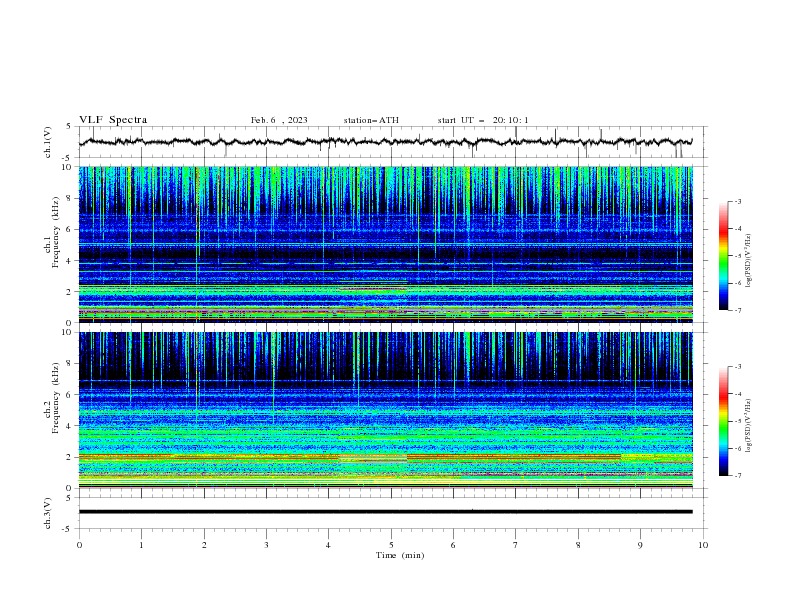
Task: Click the "VLF Spectra" plot title
Action: pyautogui.click(x=113, y=120)
